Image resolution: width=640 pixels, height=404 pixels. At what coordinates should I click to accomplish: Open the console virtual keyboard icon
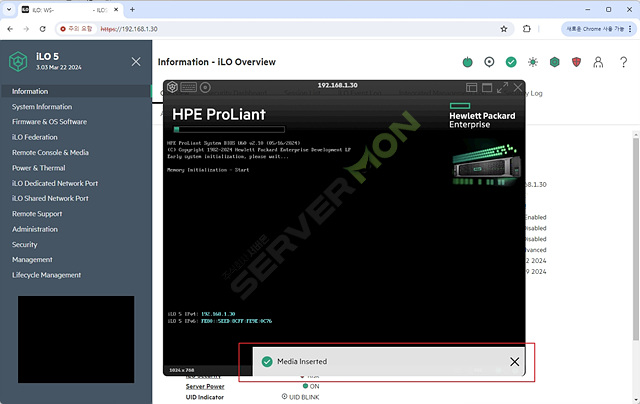coord(189,87)
